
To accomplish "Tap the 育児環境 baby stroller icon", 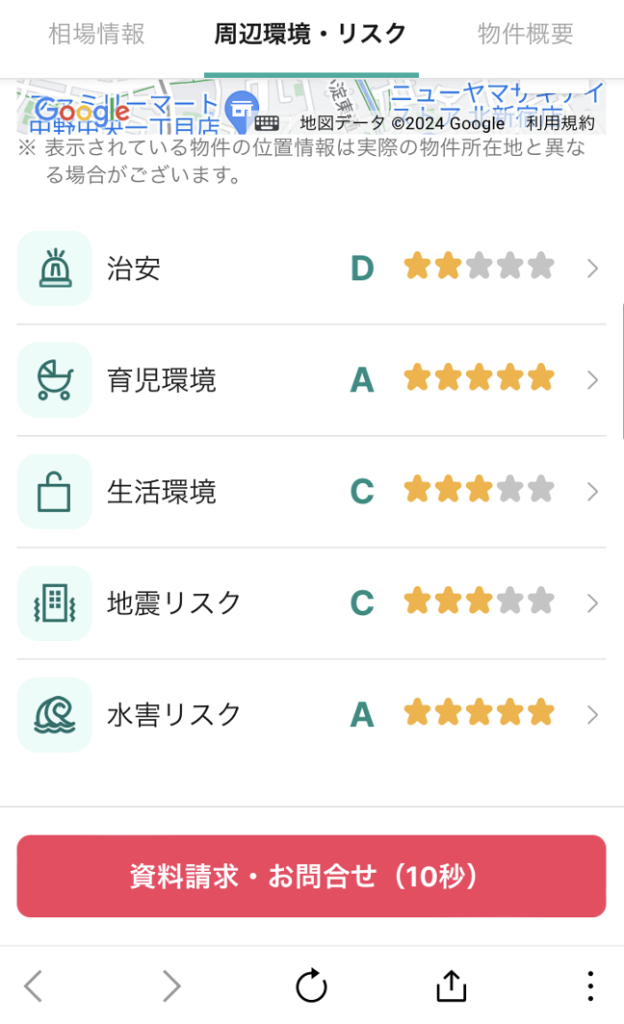I will click(55, 380).
